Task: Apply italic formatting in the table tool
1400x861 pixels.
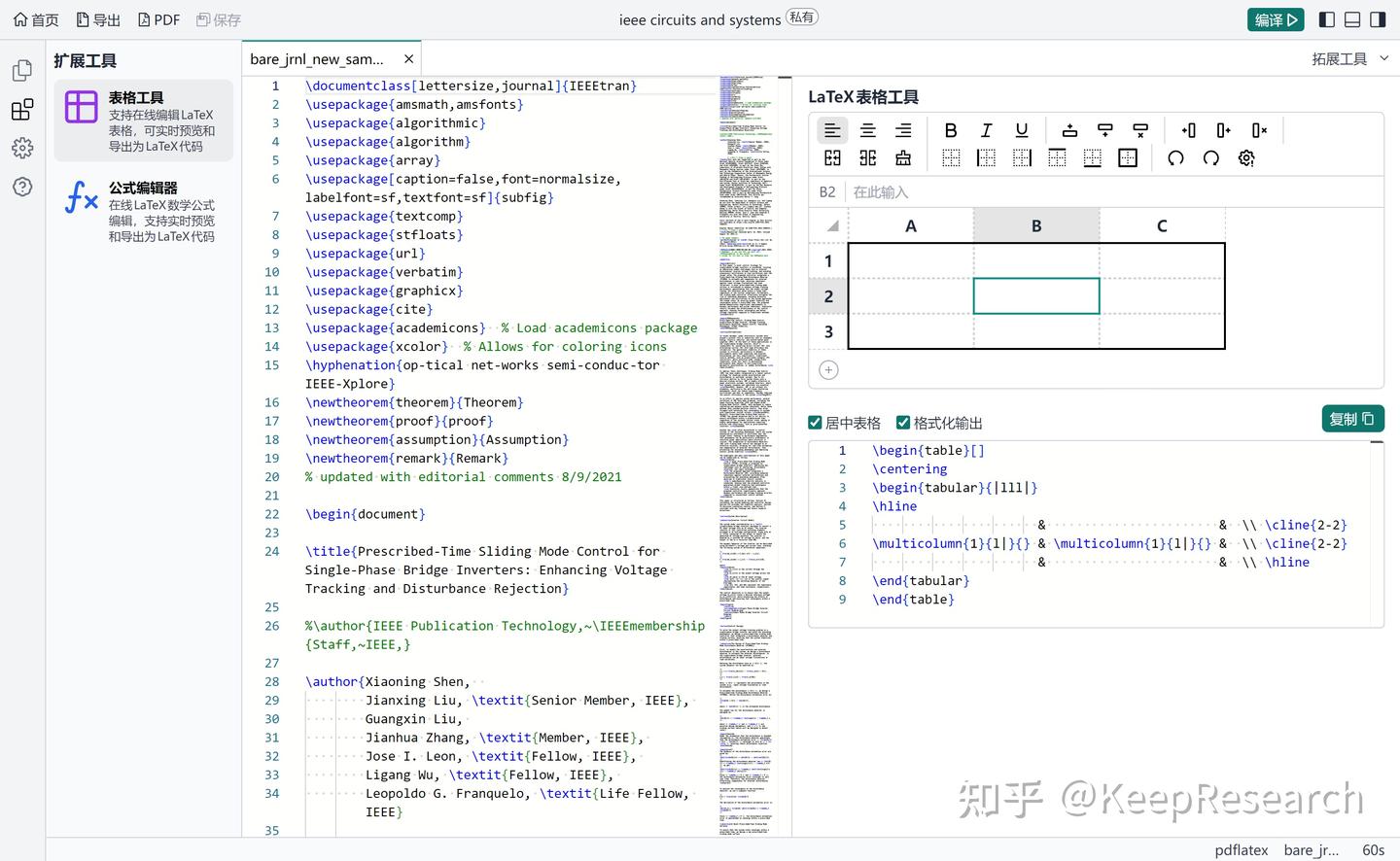Action: click(x=986, y=130)
